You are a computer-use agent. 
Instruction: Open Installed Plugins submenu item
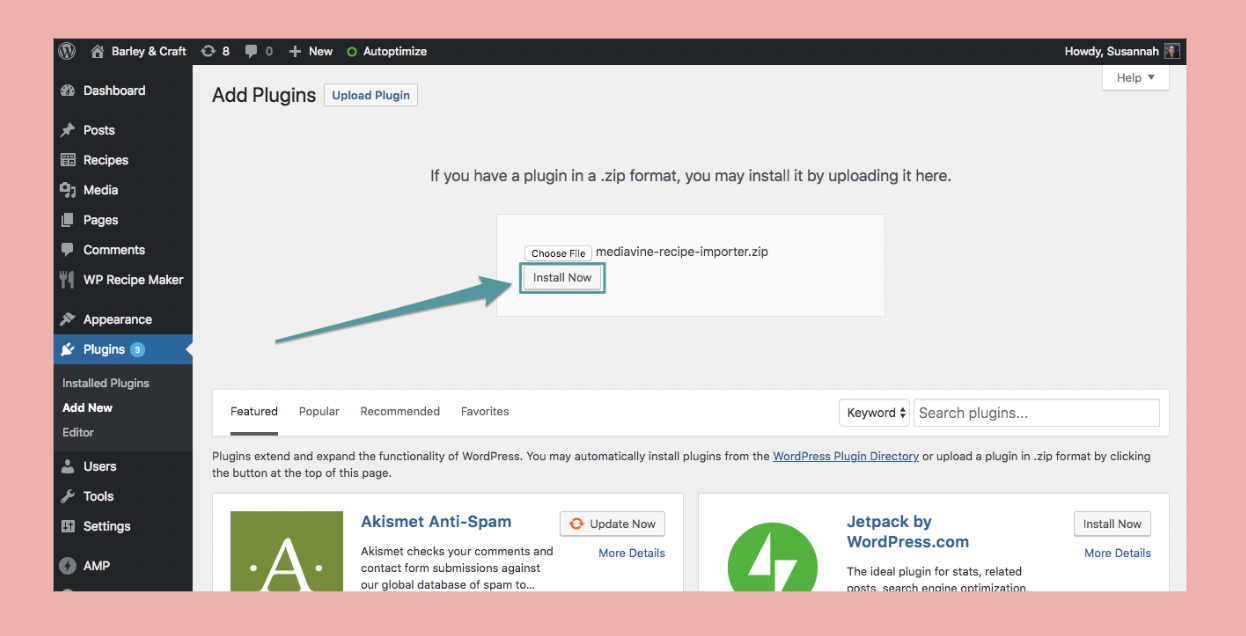click(x=106, y=383)
